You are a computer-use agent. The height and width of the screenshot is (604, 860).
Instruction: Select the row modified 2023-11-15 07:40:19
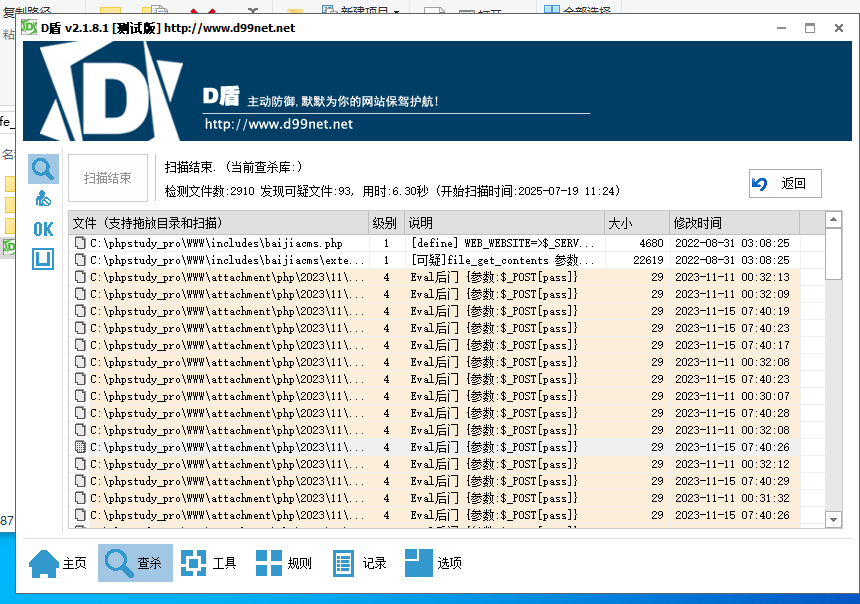(x=434, y=311)
